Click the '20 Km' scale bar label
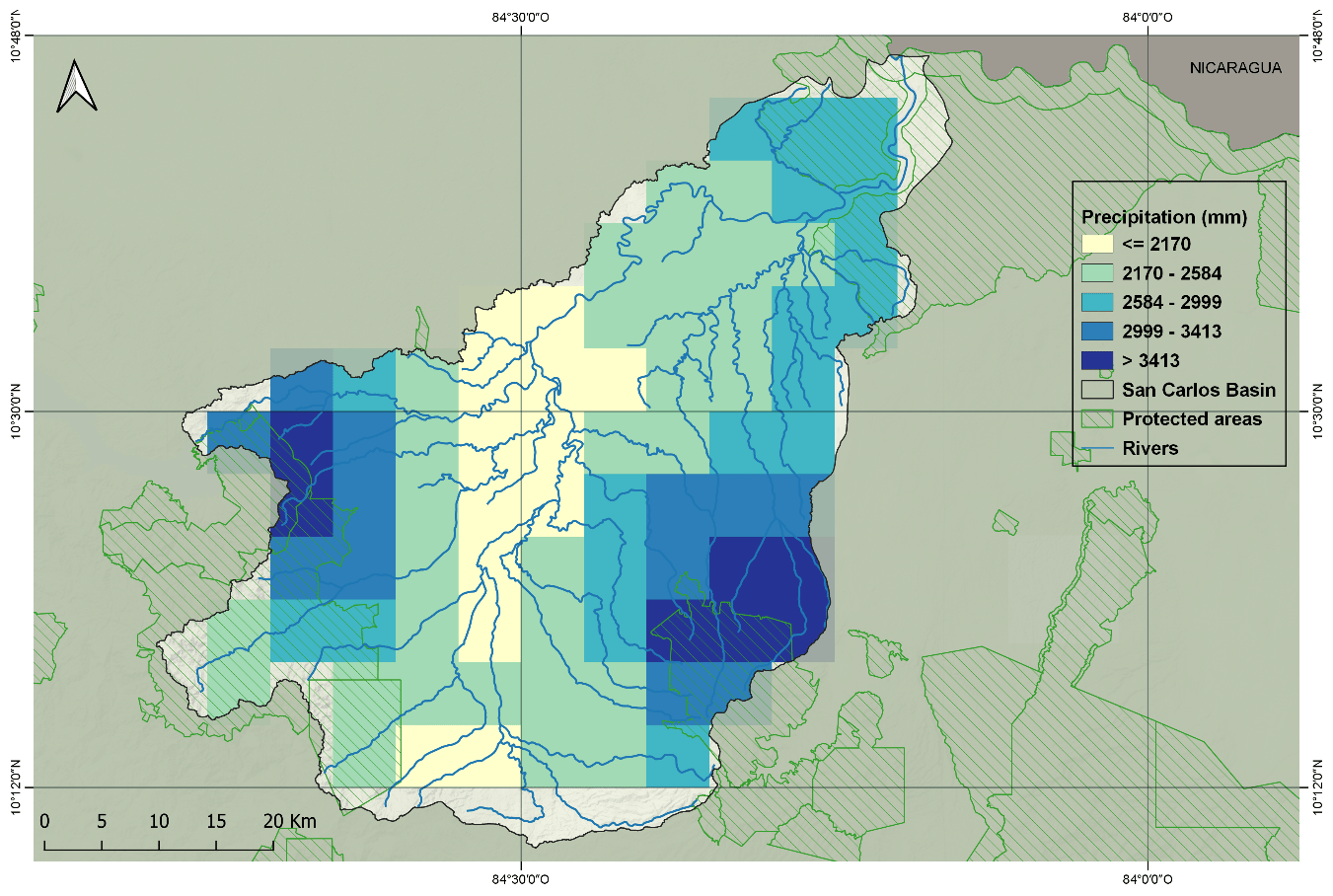The height and width of the screenshot is (896, 1333). (290, 821)
